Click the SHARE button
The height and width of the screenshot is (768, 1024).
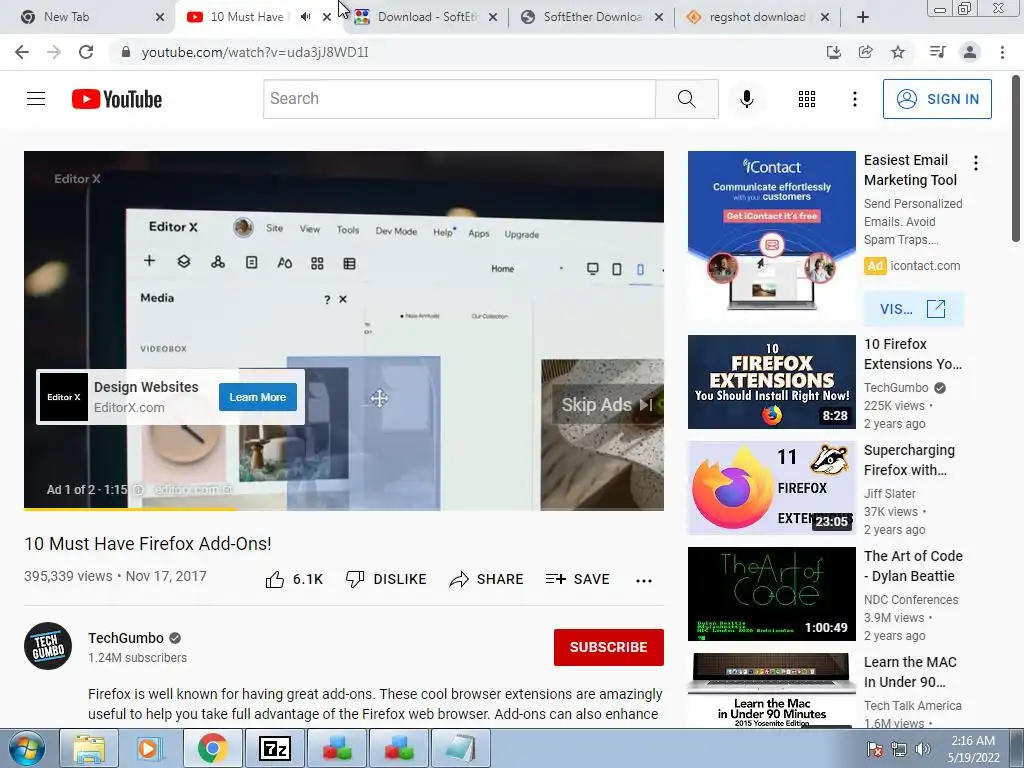pos(487,579)
